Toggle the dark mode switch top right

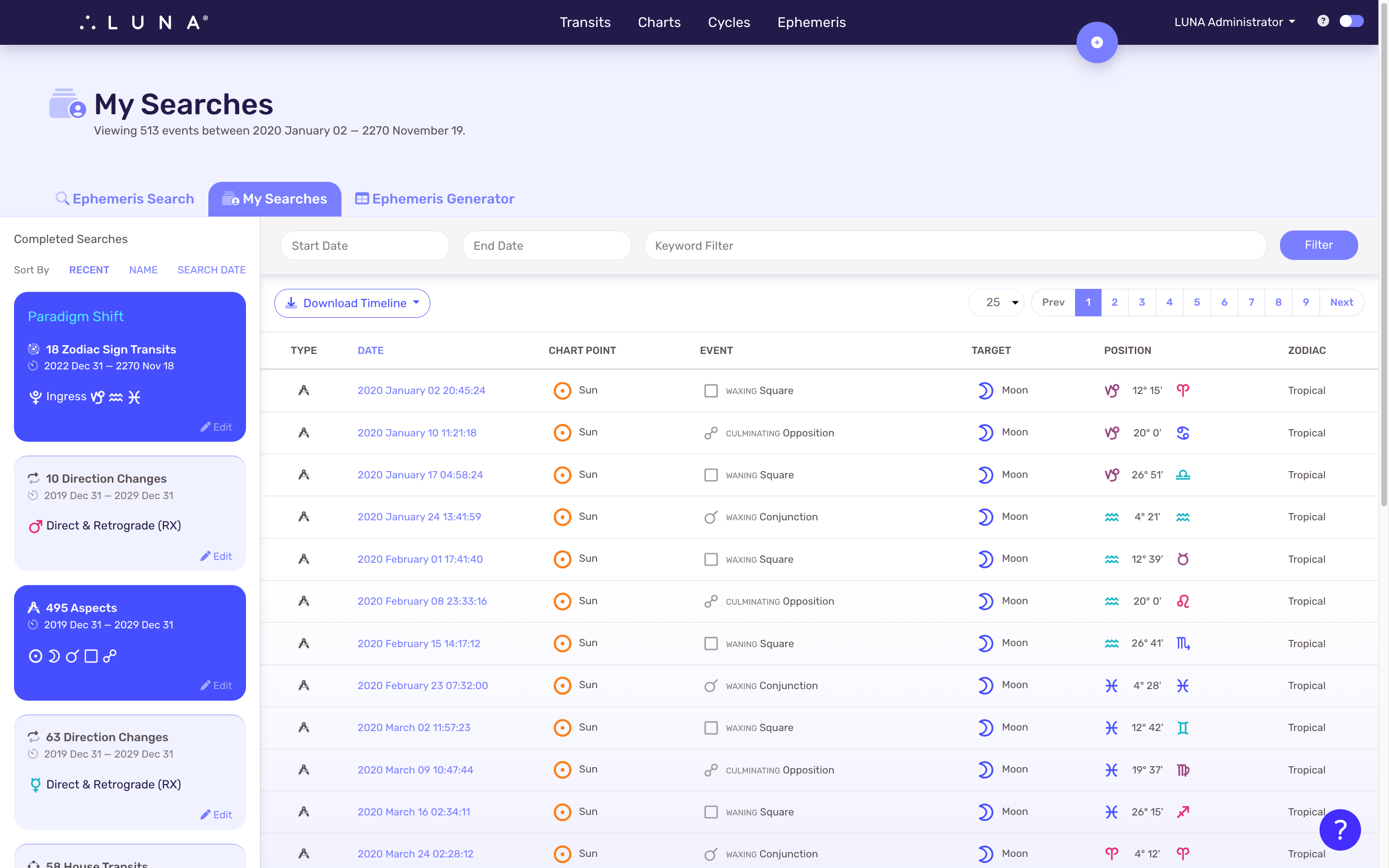point(1351,21)
